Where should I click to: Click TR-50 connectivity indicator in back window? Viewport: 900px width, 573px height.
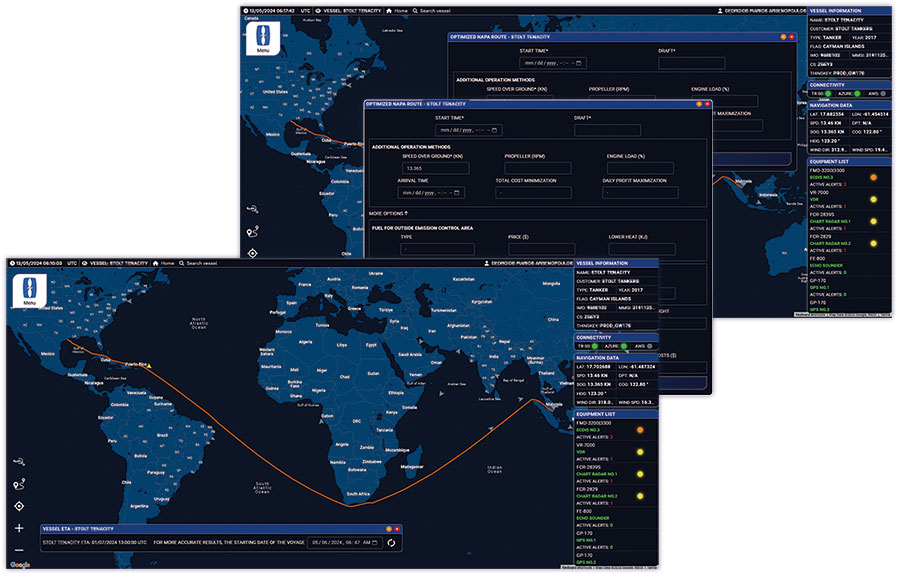[828, 94]
